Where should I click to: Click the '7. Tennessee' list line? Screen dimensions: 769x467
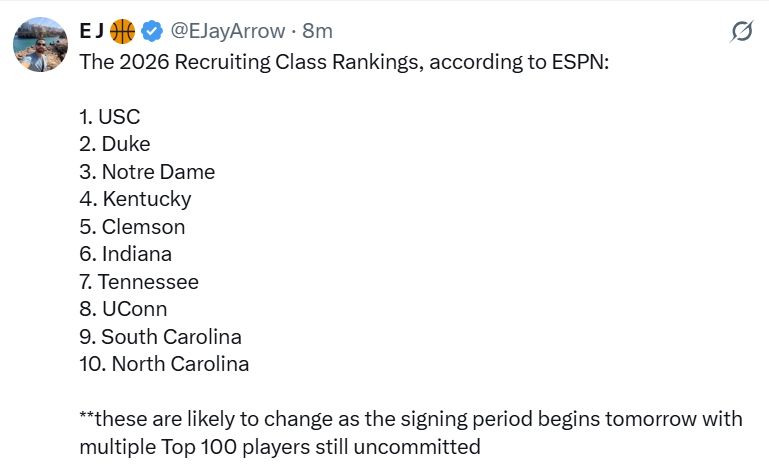pyautogui.click(x=139, y=282)
